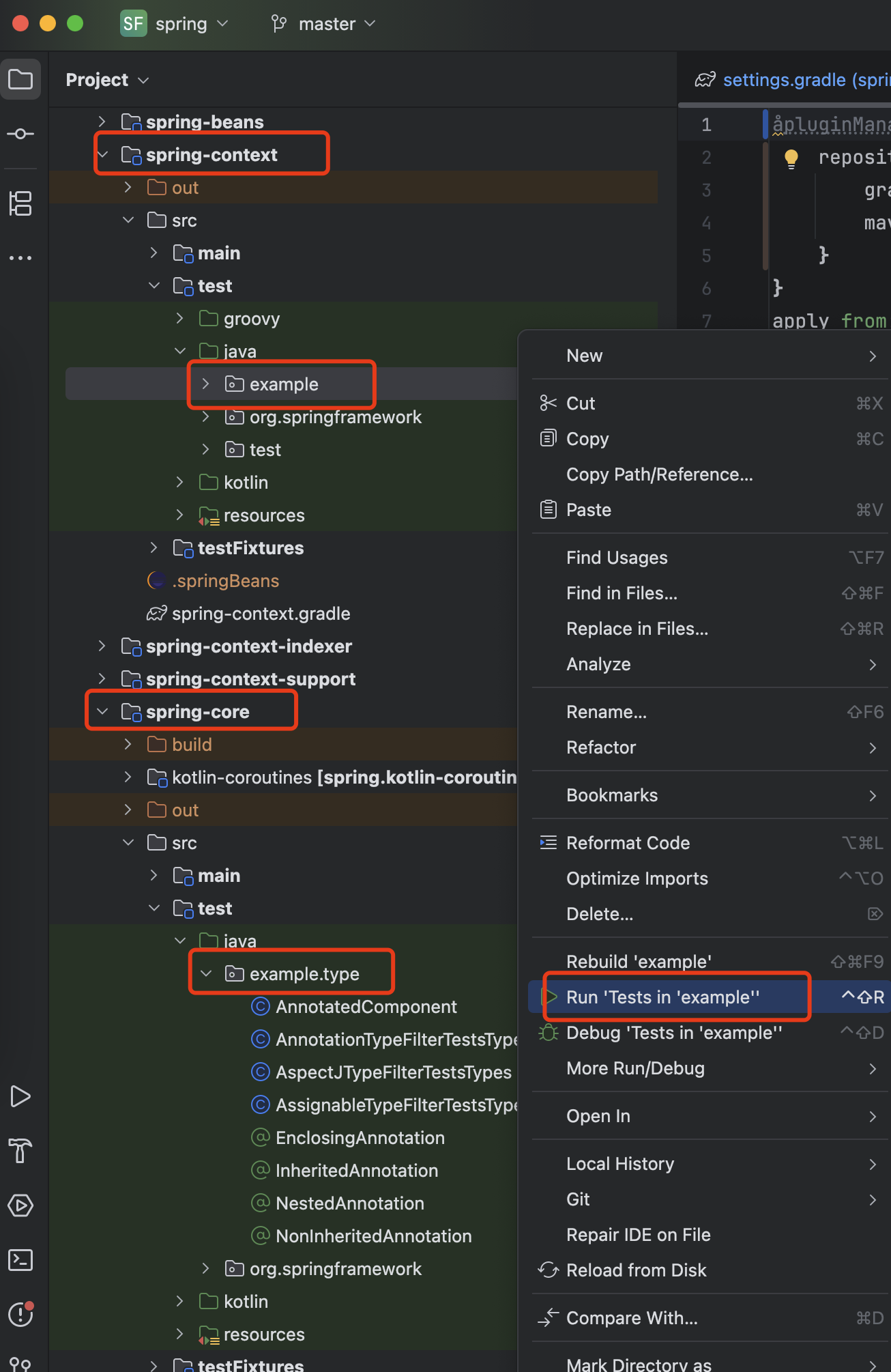Show more tool windows ellipsis icon
This screenshot has height=1372, width=891.
pyautogui.click(x=20, y=258)
